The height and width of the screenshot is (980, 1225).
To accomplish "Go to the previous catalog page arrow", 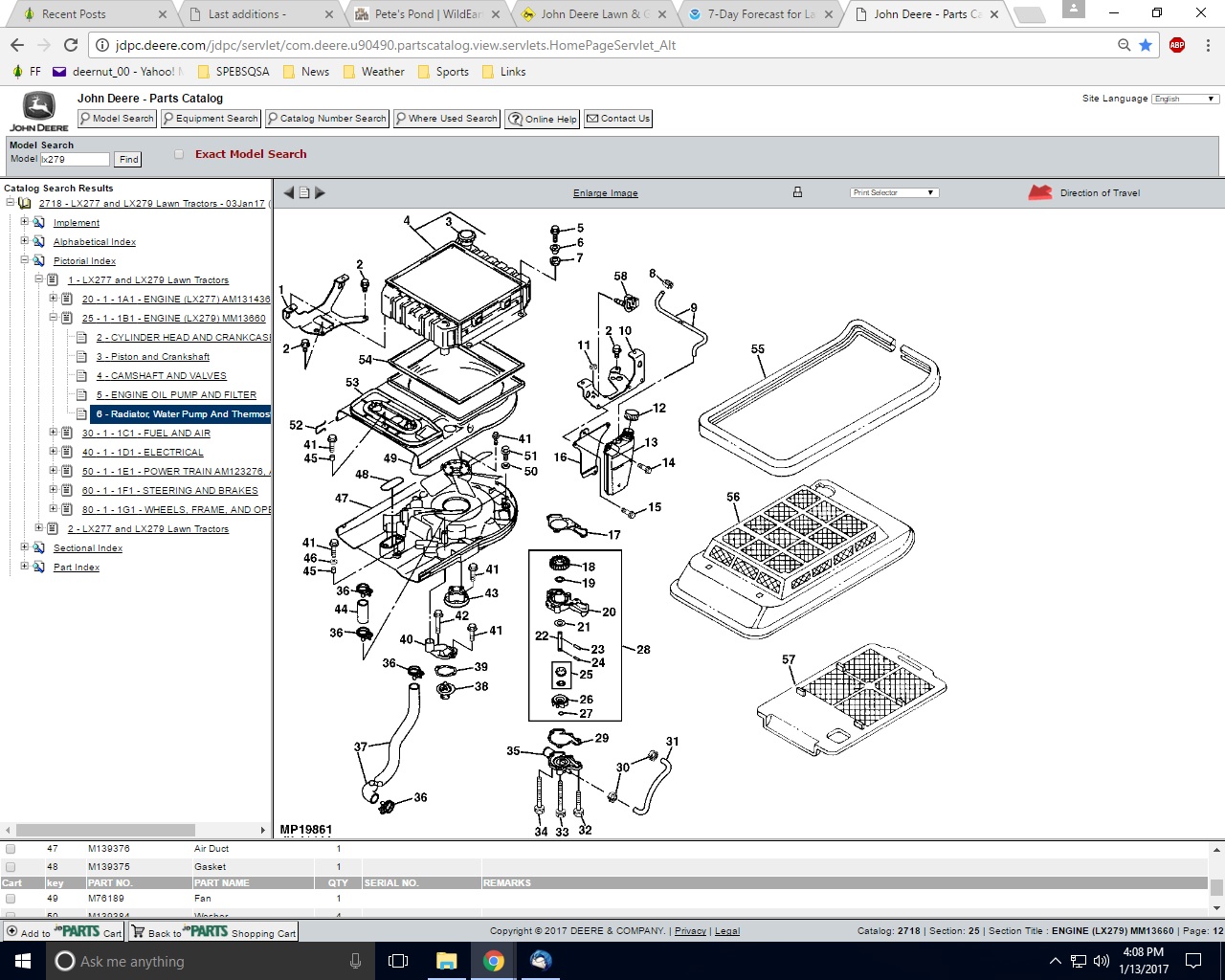I will click(289, 192).
